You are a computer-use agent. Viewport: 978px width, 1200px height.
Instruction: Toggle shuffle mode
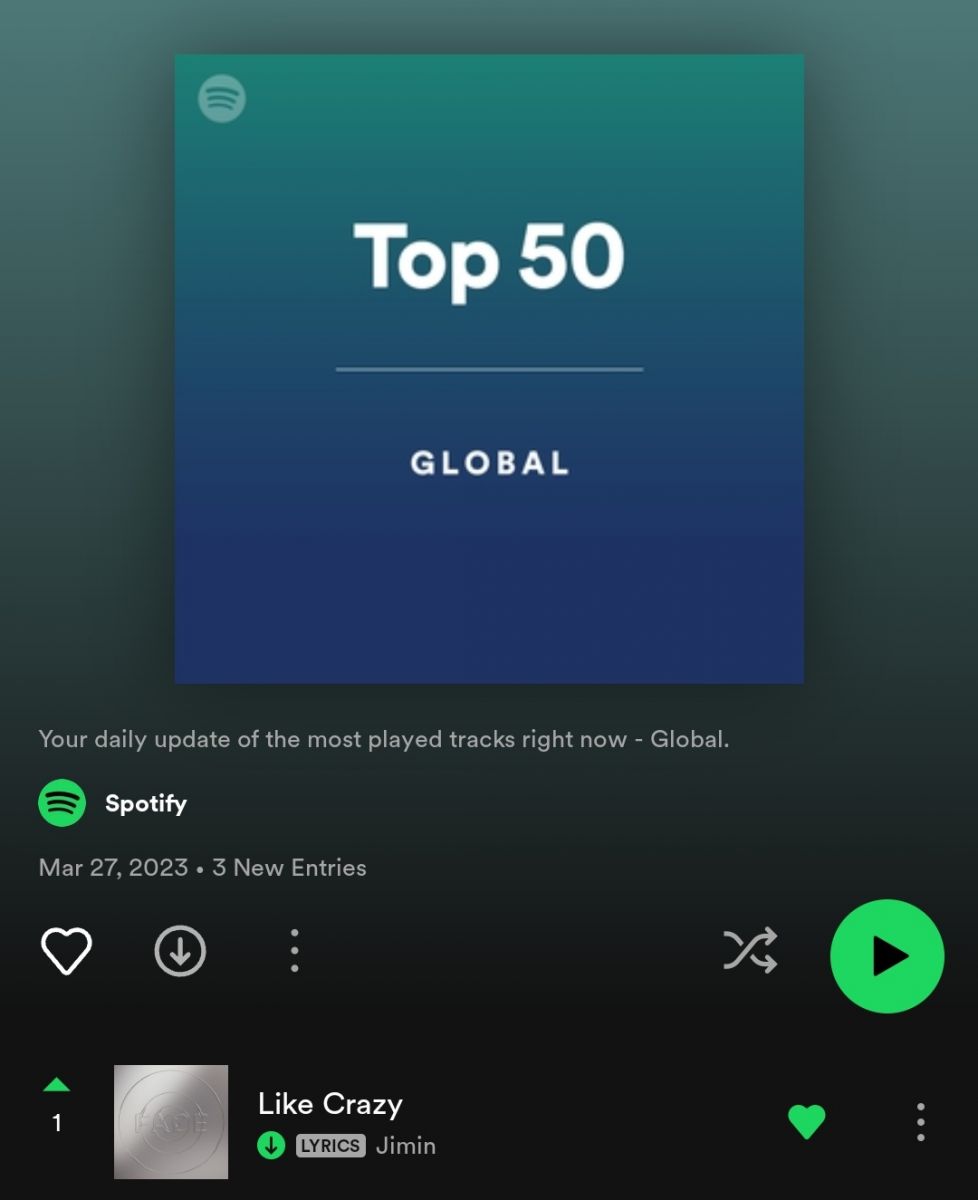(750, 951)
